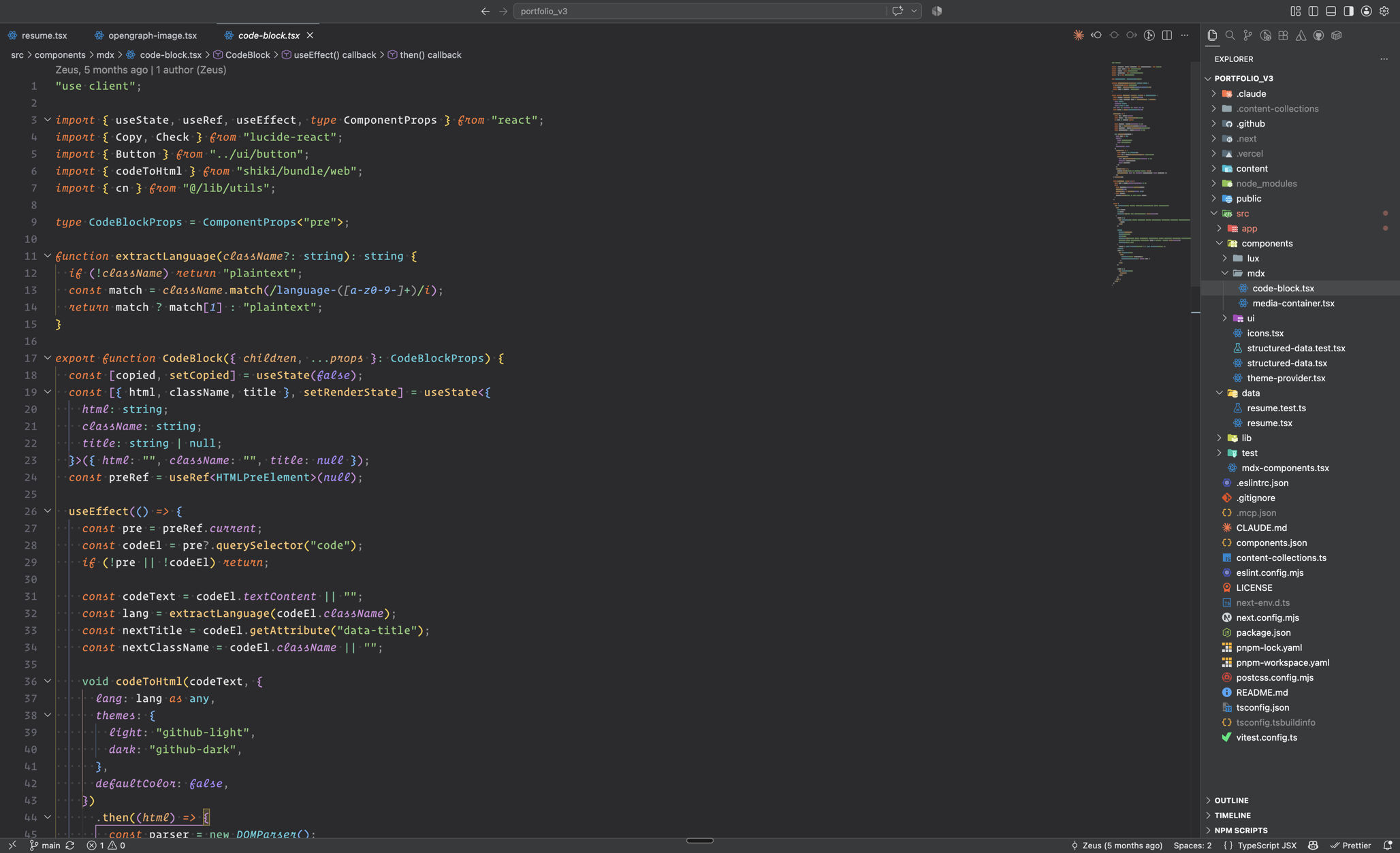Navigate back with the left arrow
Image resolution: width=1400 pixels, height=853 pixels.
pyautogui.click(x=485, y=11)
